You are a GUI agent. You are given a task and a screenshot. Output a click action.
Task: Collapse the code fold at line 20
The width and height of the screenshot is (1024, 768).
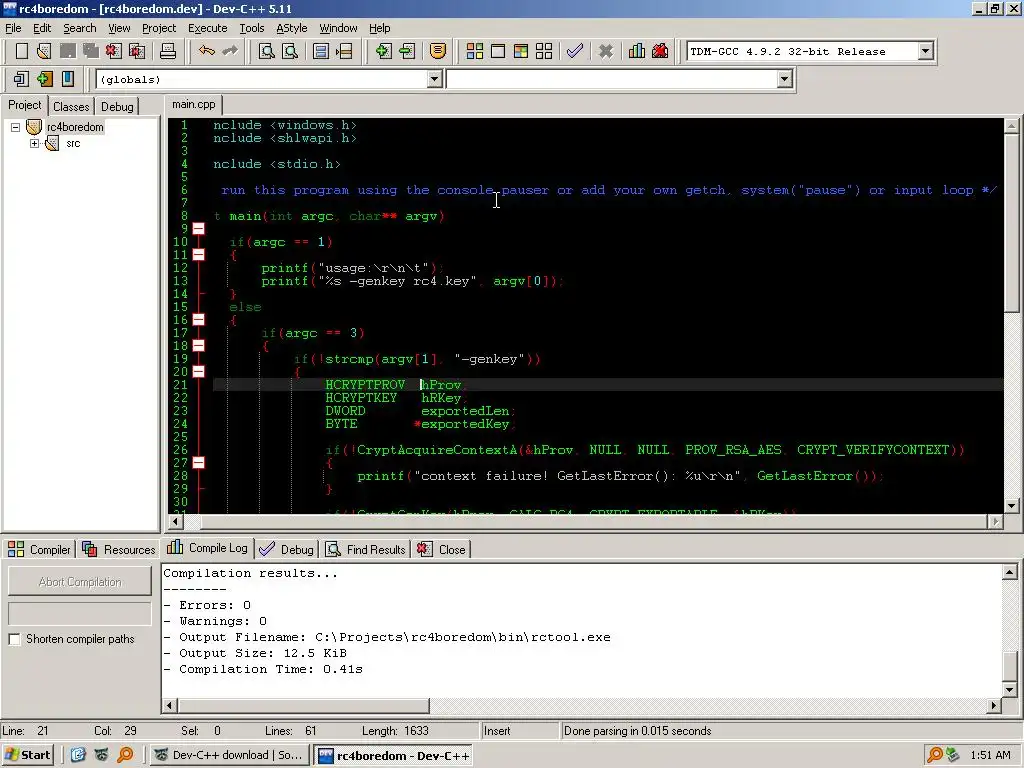(x=199, y=372)
